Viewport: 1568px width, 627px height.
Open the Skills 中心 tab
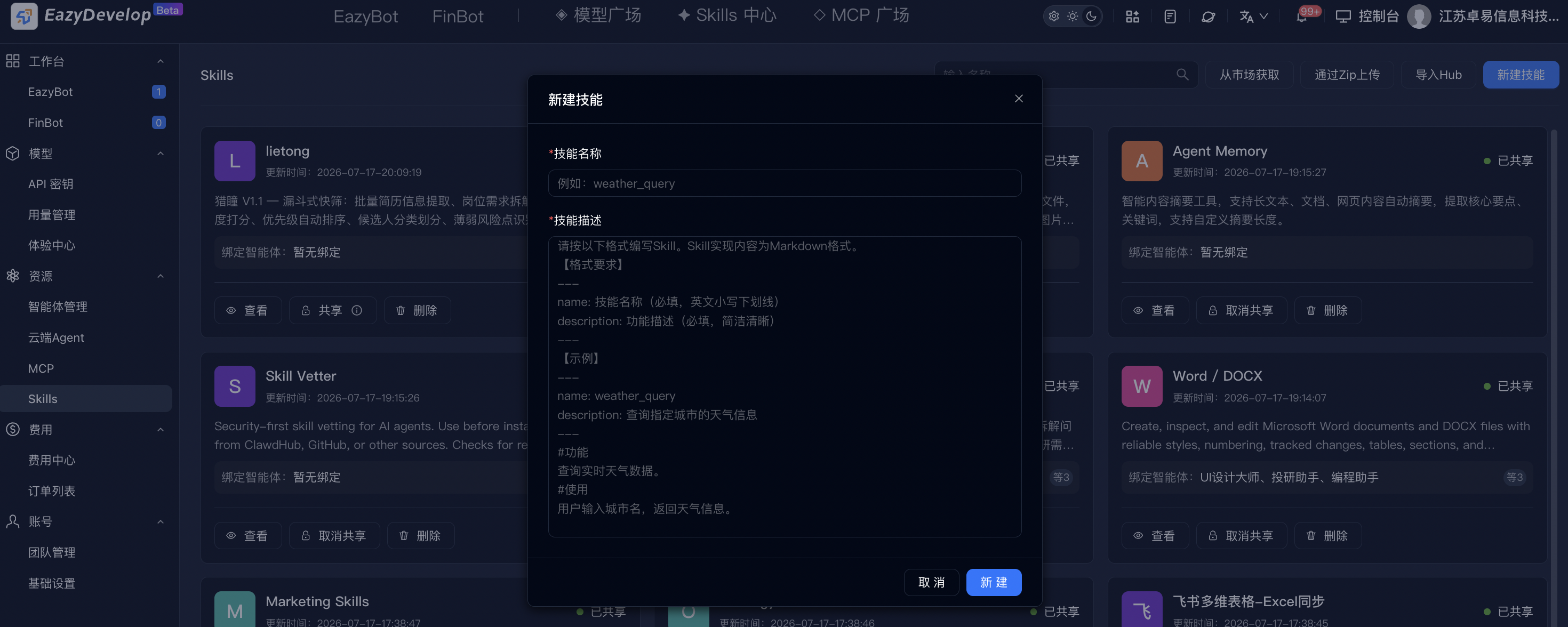tap(727, 15)
